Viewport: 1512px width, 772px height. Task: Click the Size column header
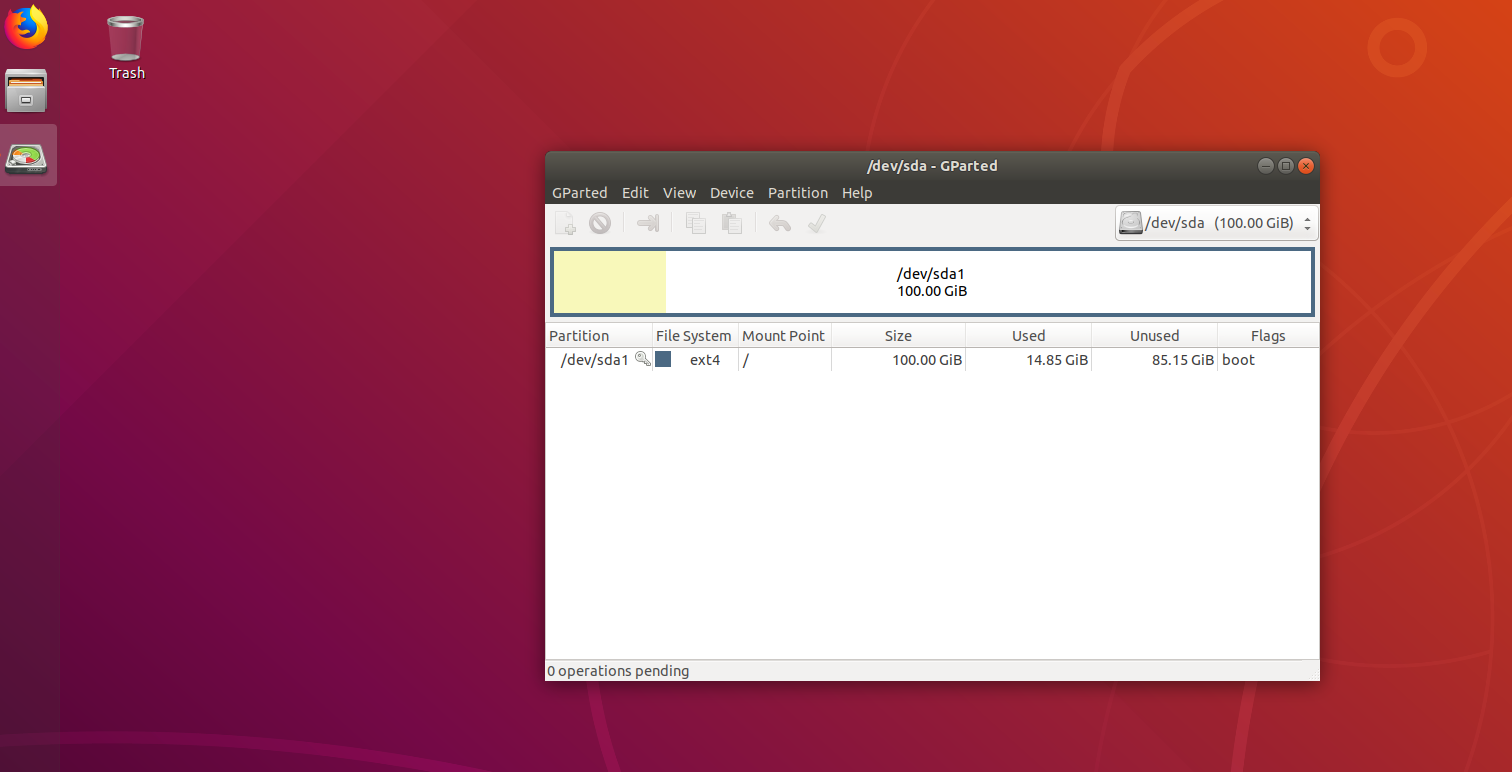tap(898, 336)
